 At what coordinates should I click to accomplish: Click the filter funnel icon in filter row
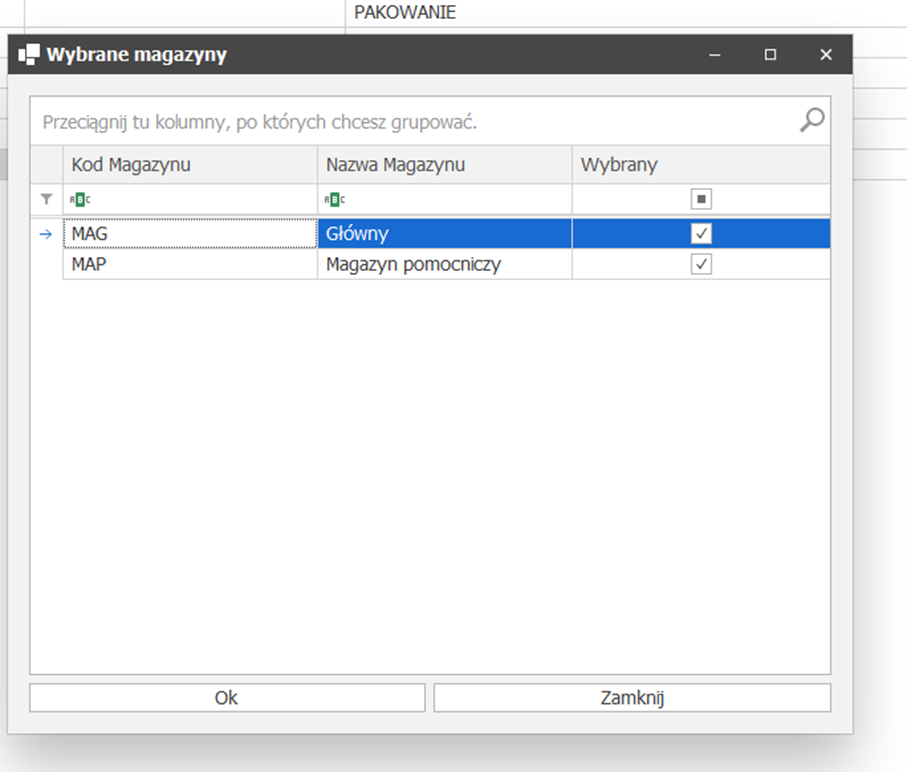pos(46,199)
